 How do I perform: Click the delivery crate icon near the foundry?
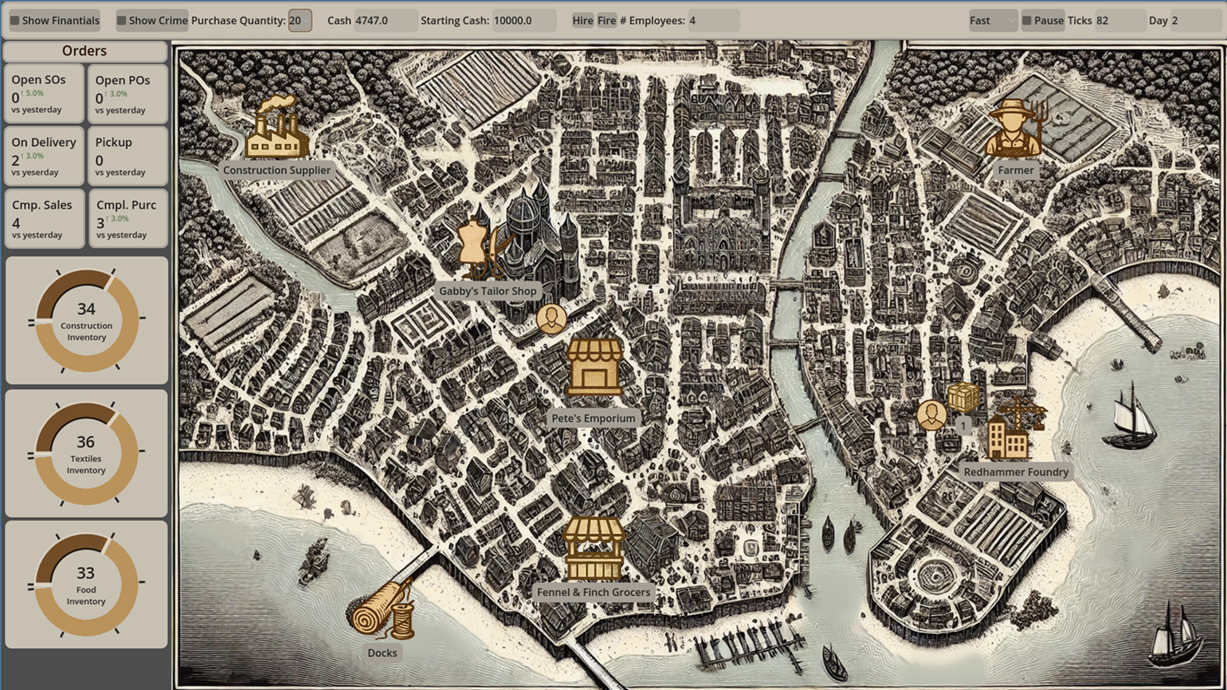[x=963, y=398]
